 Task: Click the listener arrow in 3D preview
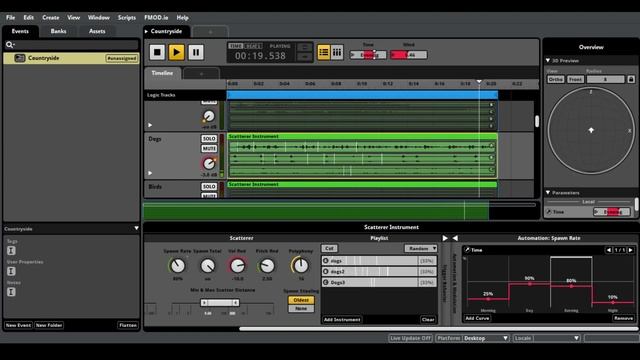coord(591,130)
